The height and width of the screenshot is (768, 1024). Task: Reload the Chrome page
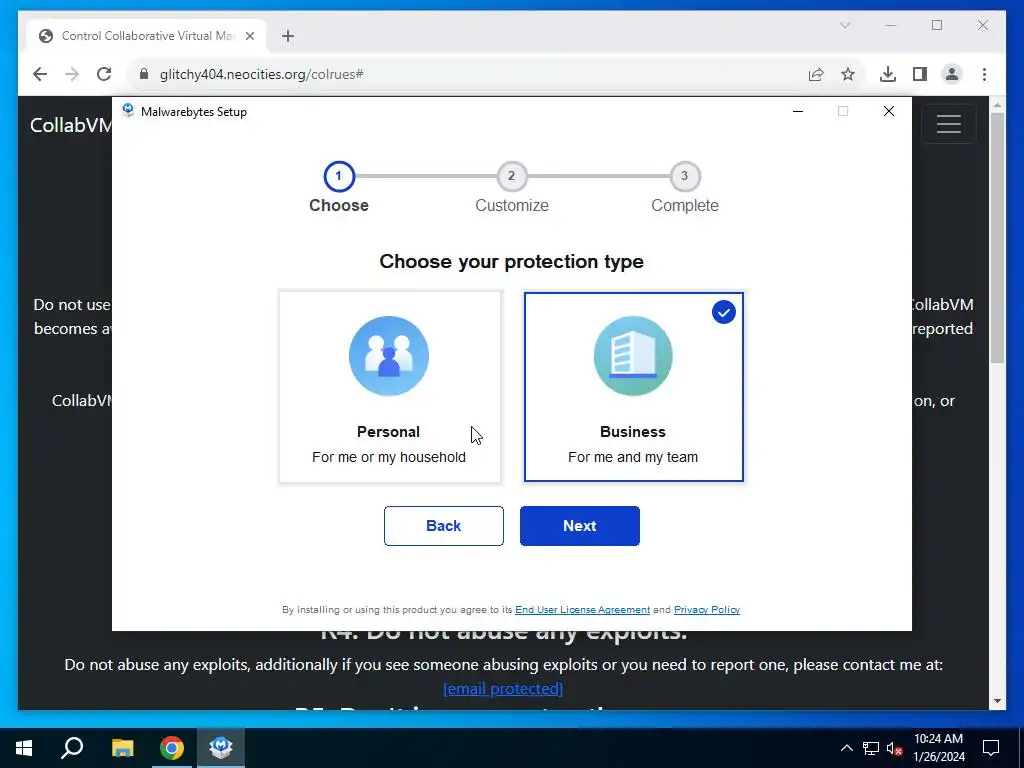(x=104, y=74)
